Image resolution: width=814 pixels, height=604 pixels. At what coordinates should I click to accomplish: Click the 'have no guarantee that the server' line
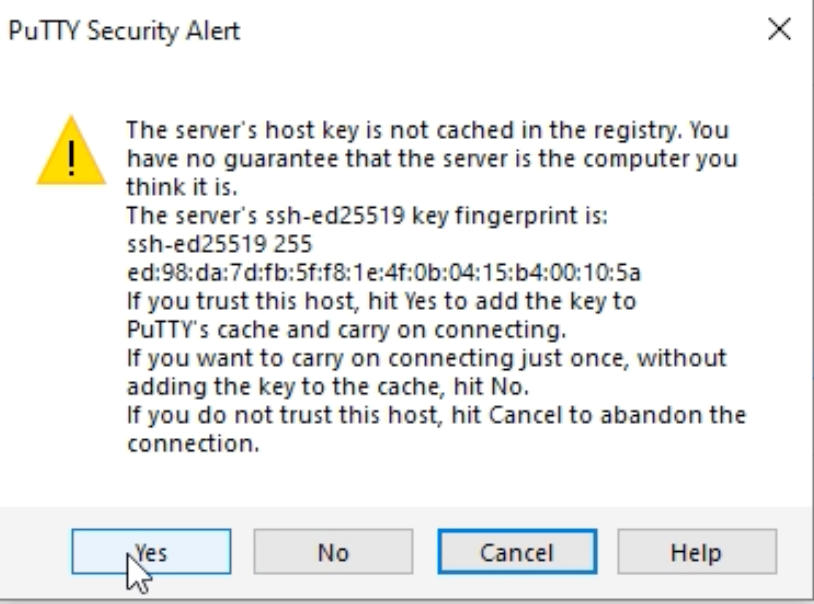point(432,159)
